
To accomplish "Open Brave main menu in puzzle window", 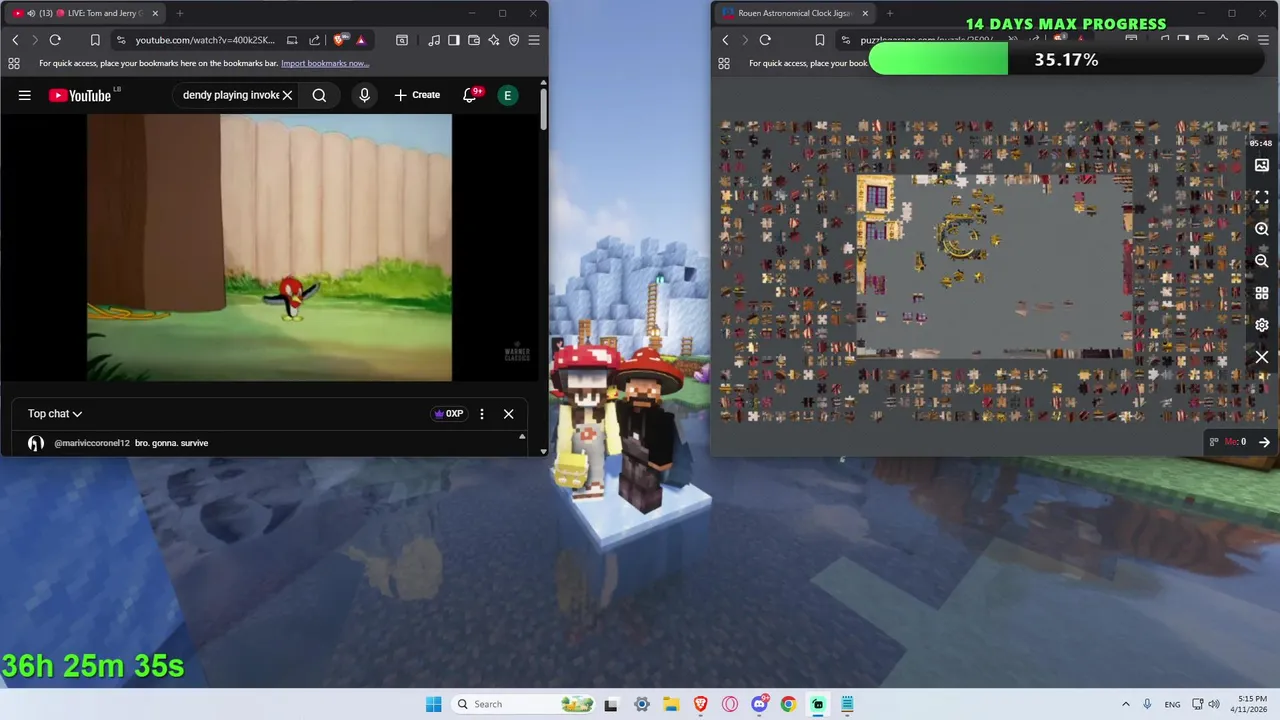I will point(1263,40).
